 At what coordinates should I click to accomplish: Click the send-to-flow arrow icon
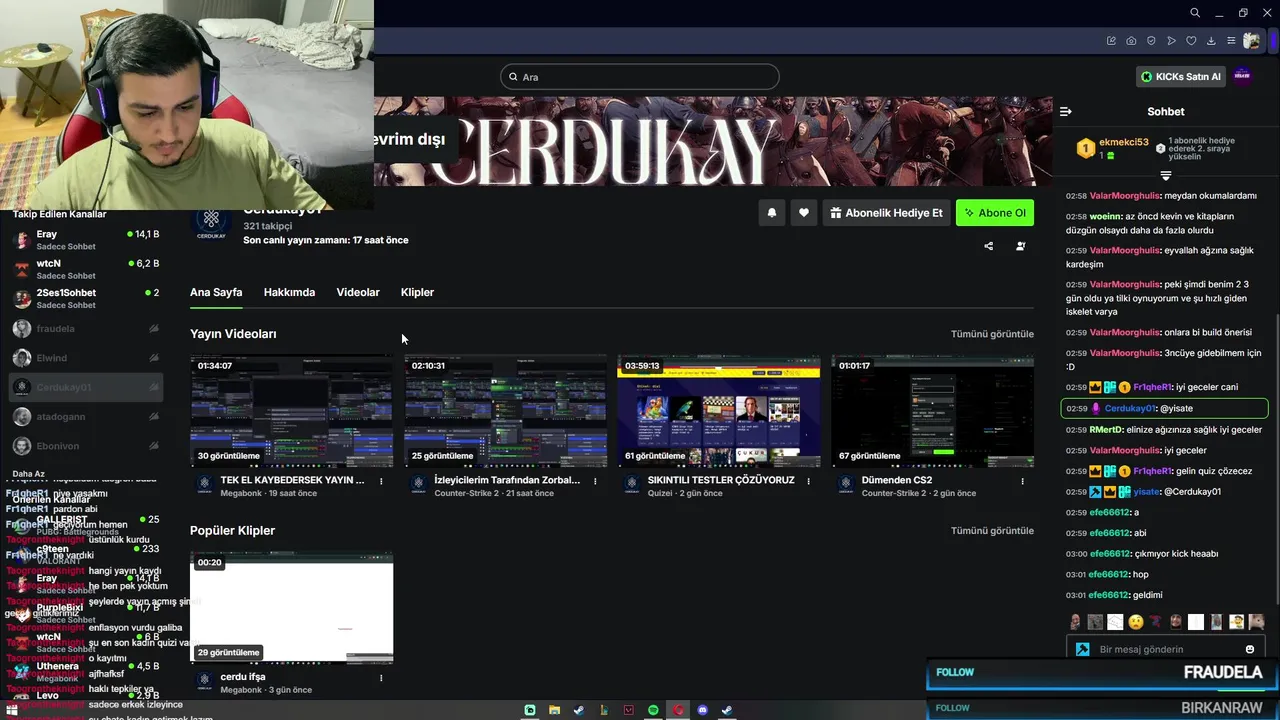tap(1171, 41)
